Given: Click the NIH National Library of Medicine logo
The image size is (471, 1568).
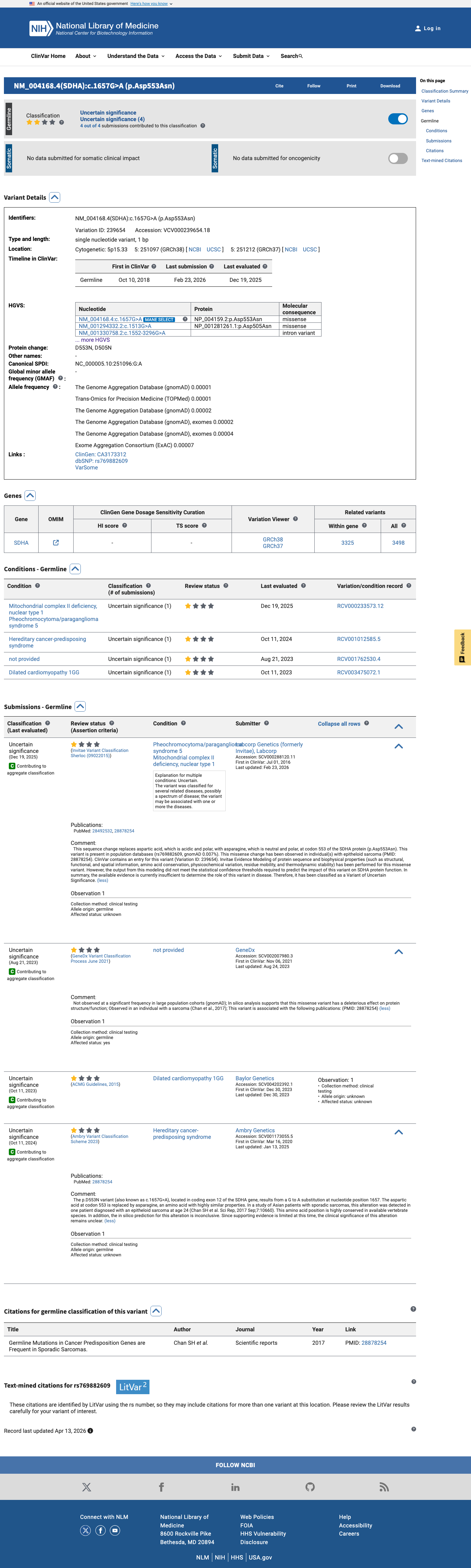Looking at the screenshot, I should click(x=94, y=28).
